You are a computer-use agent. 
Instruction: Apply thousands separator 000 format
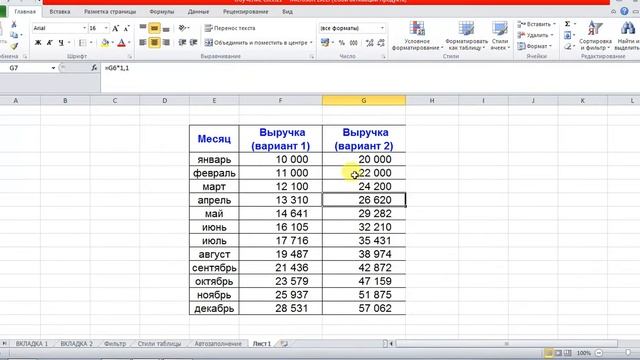tap(353, 42)
